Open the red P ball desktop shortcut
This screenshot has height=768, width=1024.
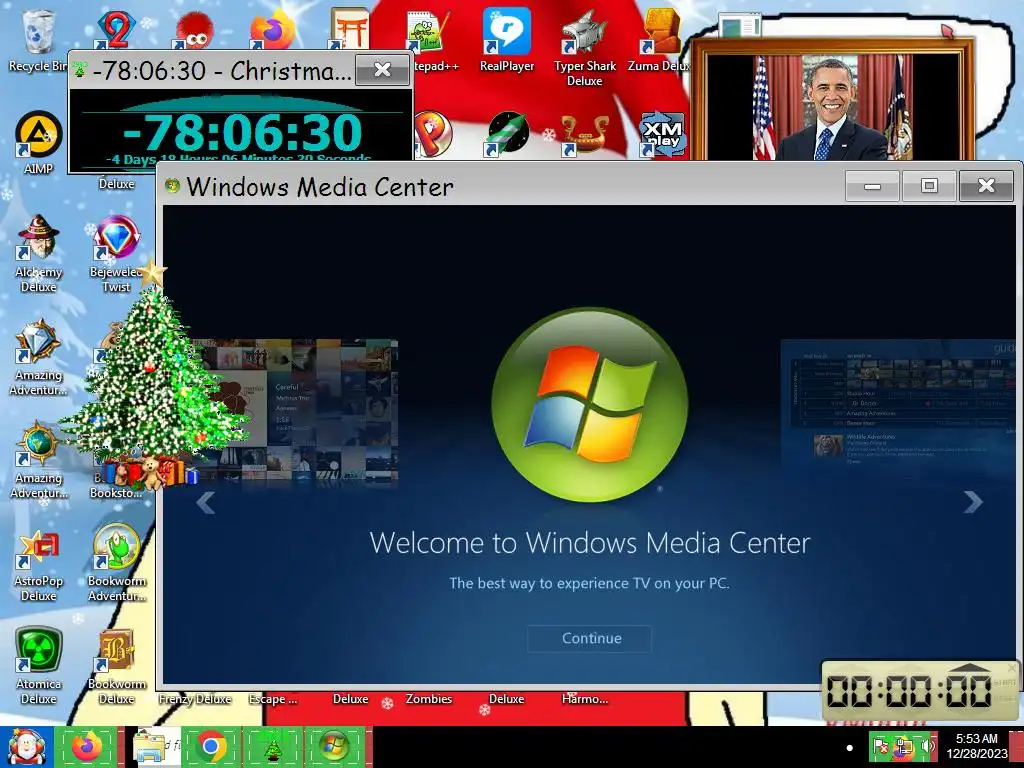[x=432, y=134]
